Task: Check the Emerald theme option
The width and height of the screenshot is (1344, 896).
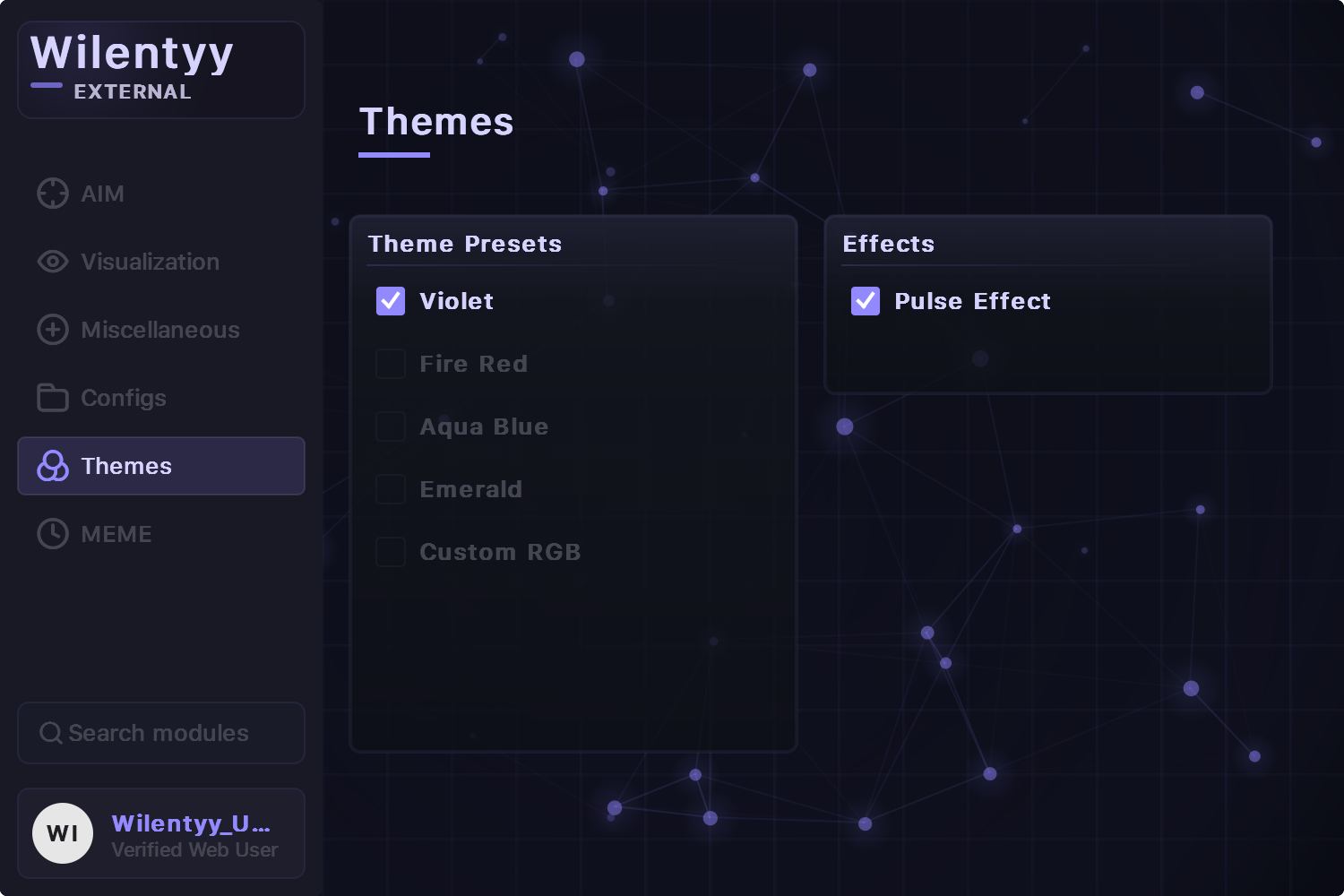Action: click(x=391, y=489)
